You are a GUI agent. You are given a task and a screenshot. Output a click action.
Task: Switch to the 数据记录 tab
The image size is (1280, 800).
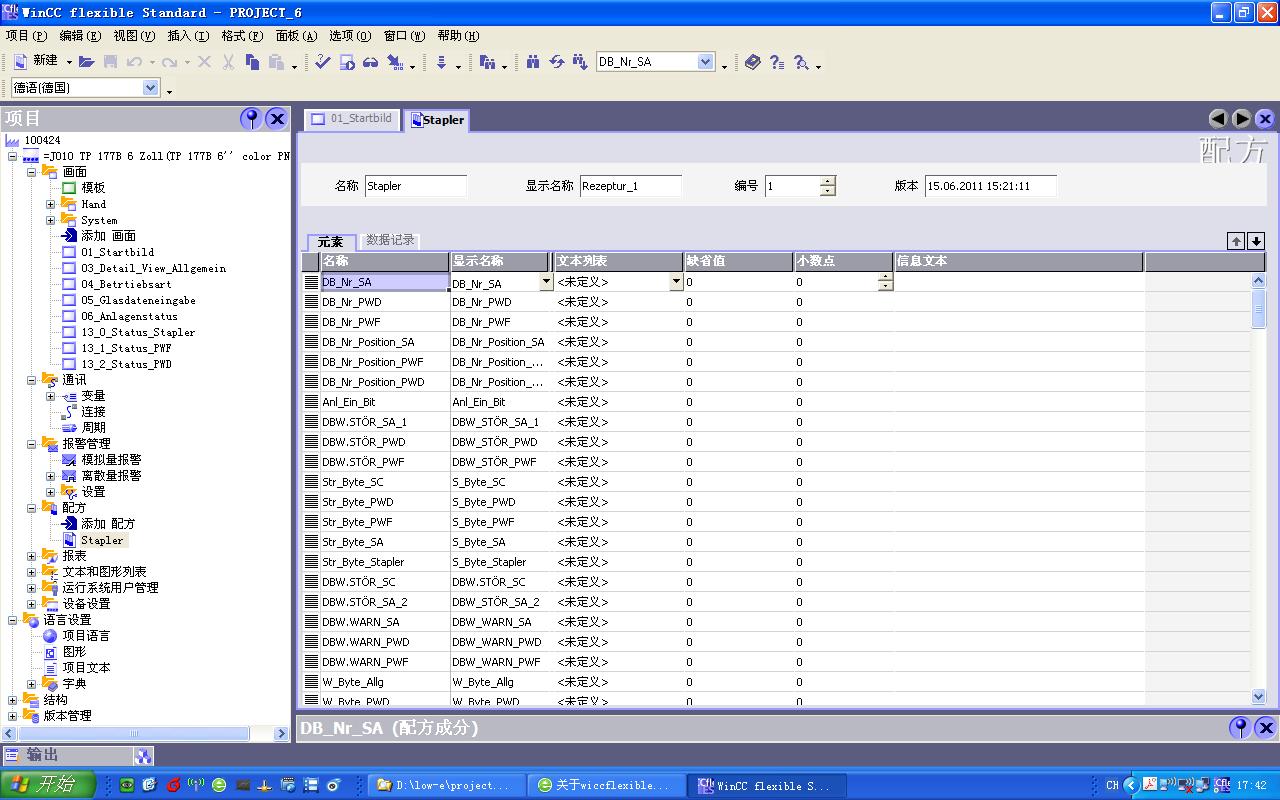390,240
